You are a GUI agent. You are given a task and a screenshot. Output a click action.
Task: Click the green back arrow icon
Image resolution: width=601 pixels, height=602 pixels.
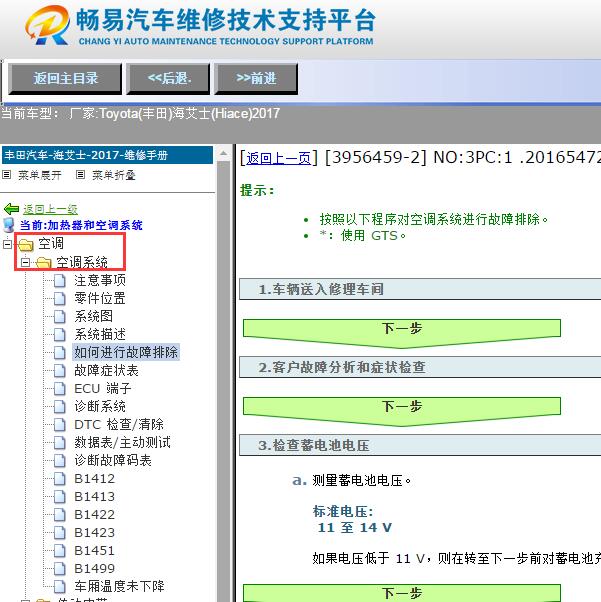point(11,209)
